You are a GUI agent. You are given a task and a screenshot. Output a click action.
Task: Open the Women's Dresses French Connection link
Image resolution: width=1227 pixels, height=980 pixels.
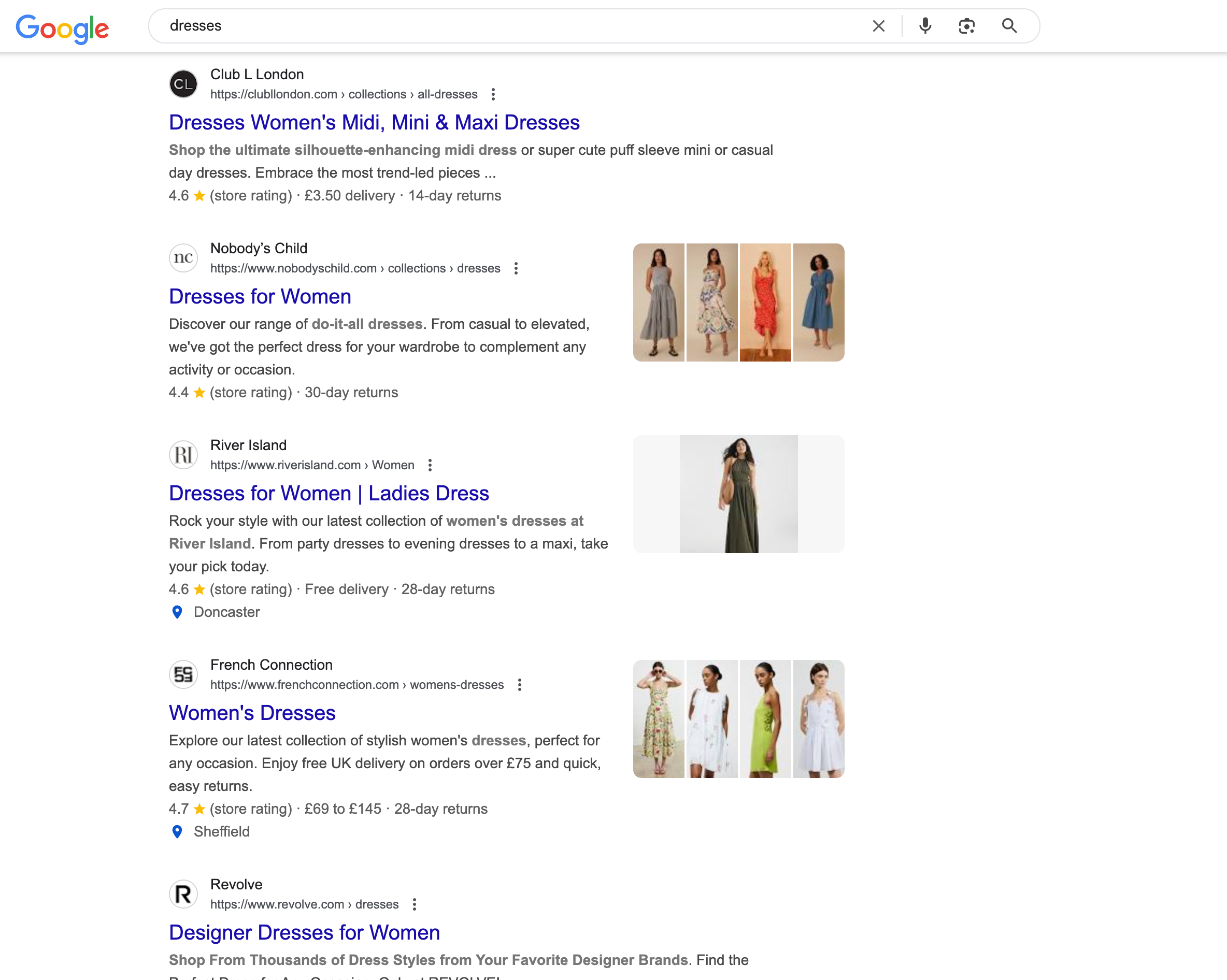point(252,713)
